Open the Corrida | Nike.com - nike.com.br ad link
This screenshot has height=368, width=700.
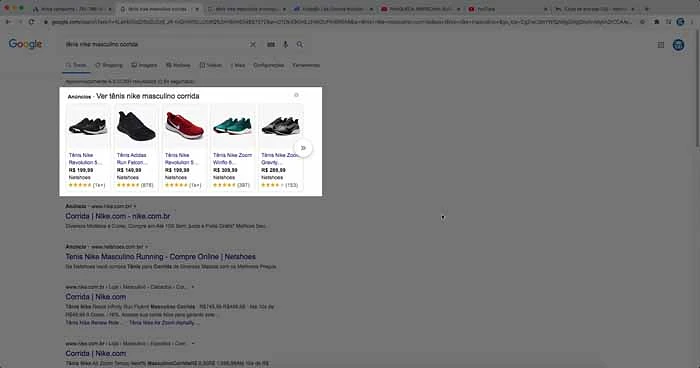pyautogui.click(x=117, y=216)
